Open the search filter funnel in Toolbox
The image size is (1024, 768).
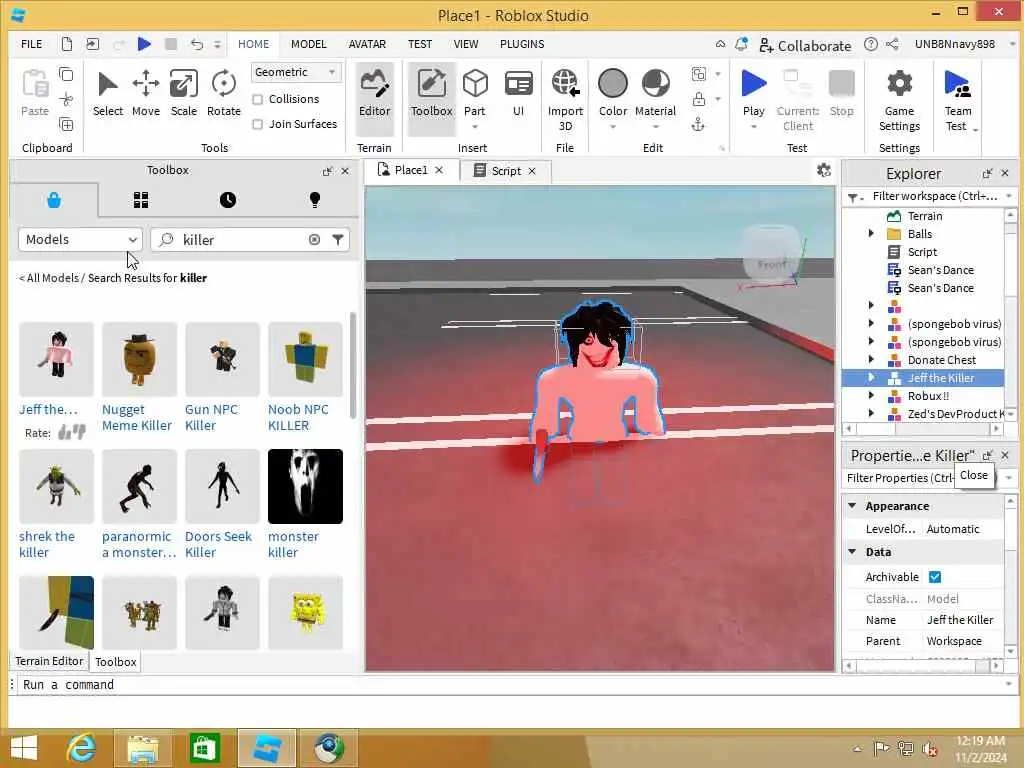tap(338, 240)
